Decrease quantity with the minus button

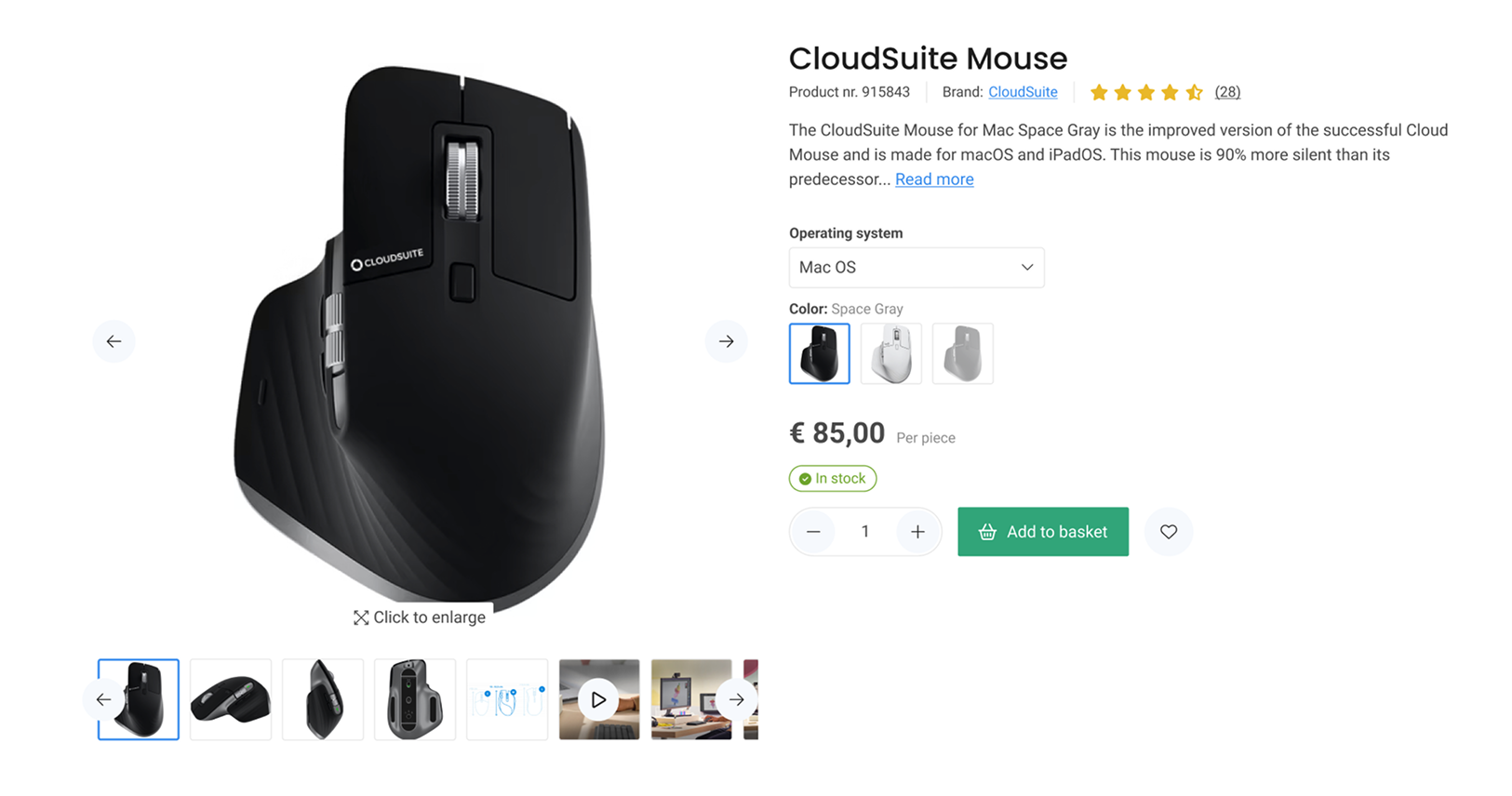(x=813, y=532)
